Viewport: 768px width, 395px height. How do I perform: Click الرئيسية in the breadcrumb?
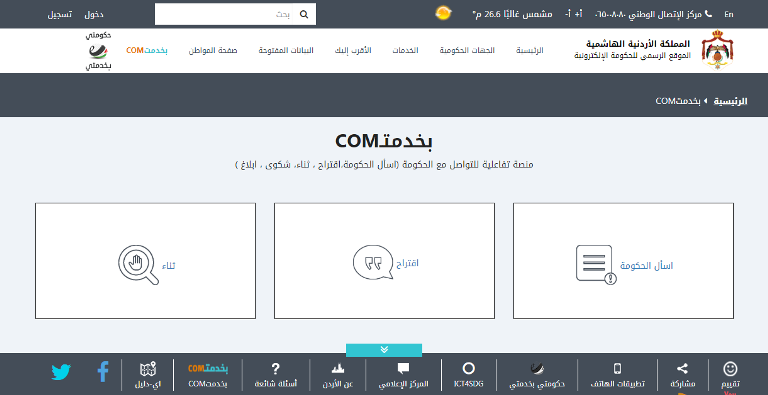[730, 101]
